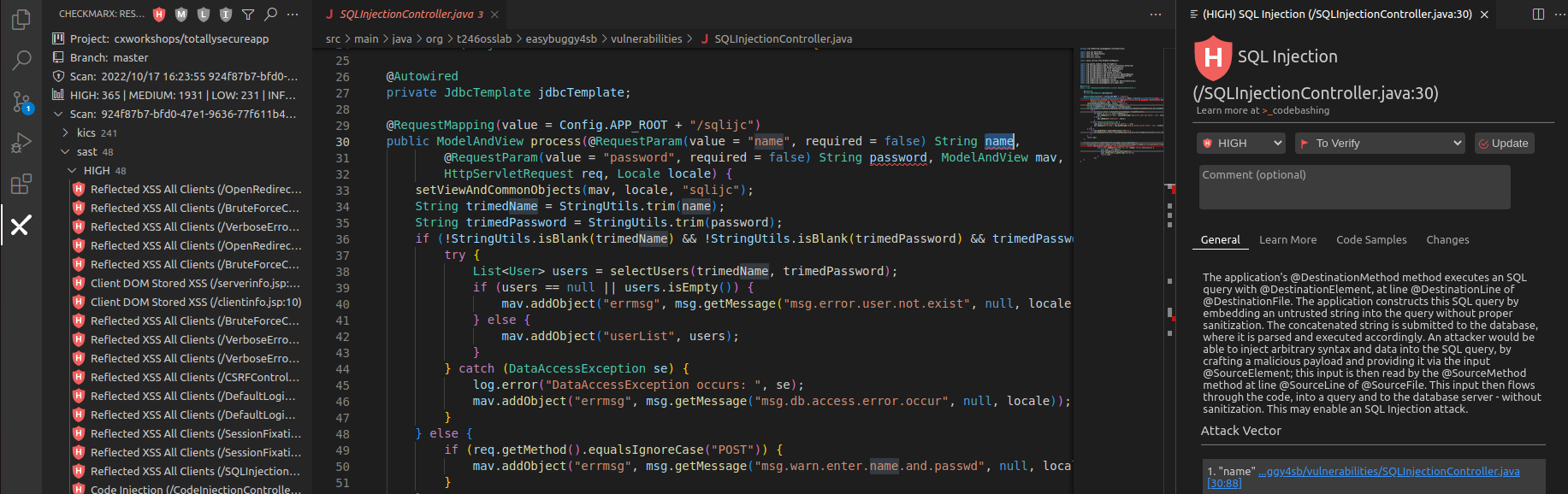Click the t246osslab breadcrumb
Viewport: 1568px width, 494px height.
pos(484,38)
